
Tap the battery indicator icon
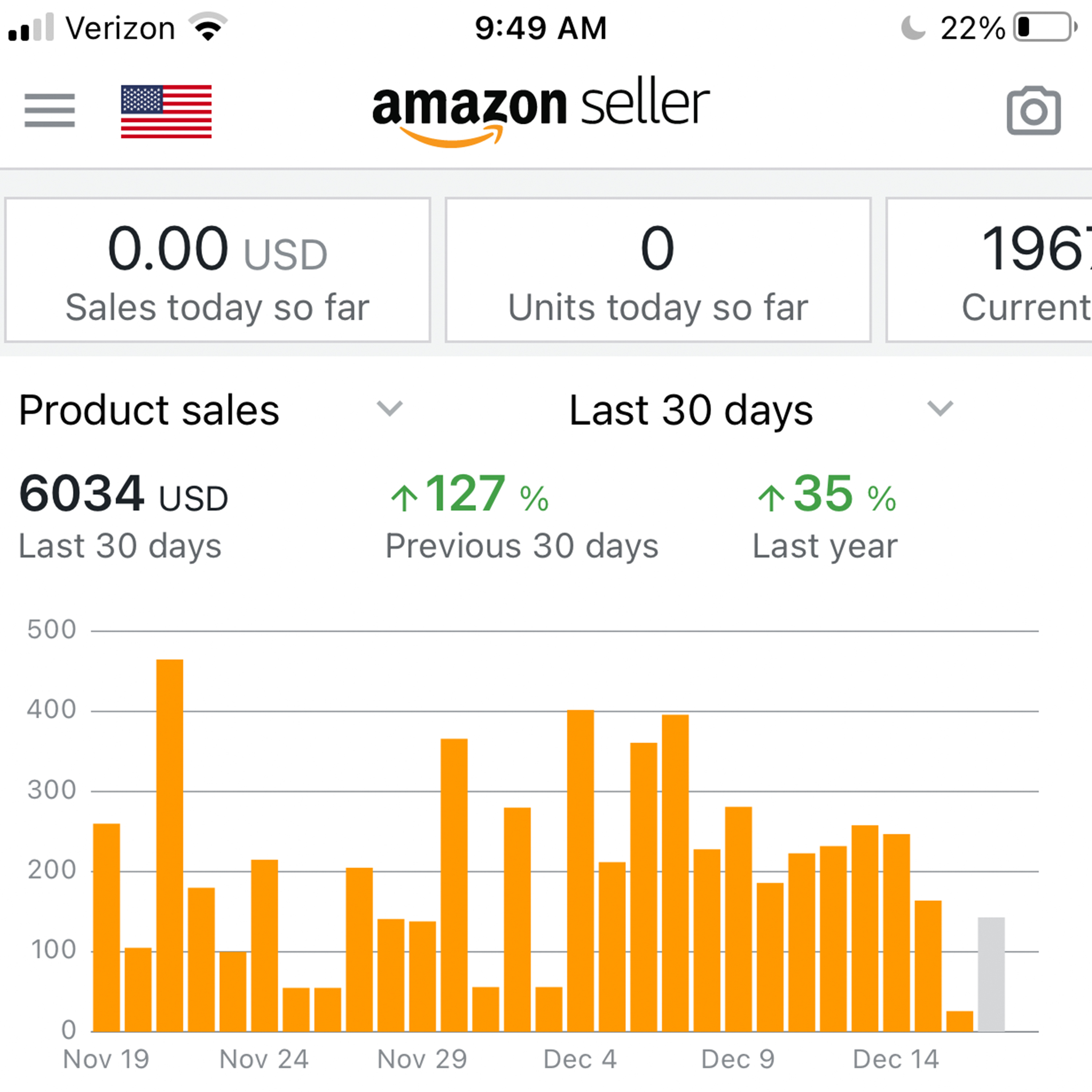[1045, 27]
